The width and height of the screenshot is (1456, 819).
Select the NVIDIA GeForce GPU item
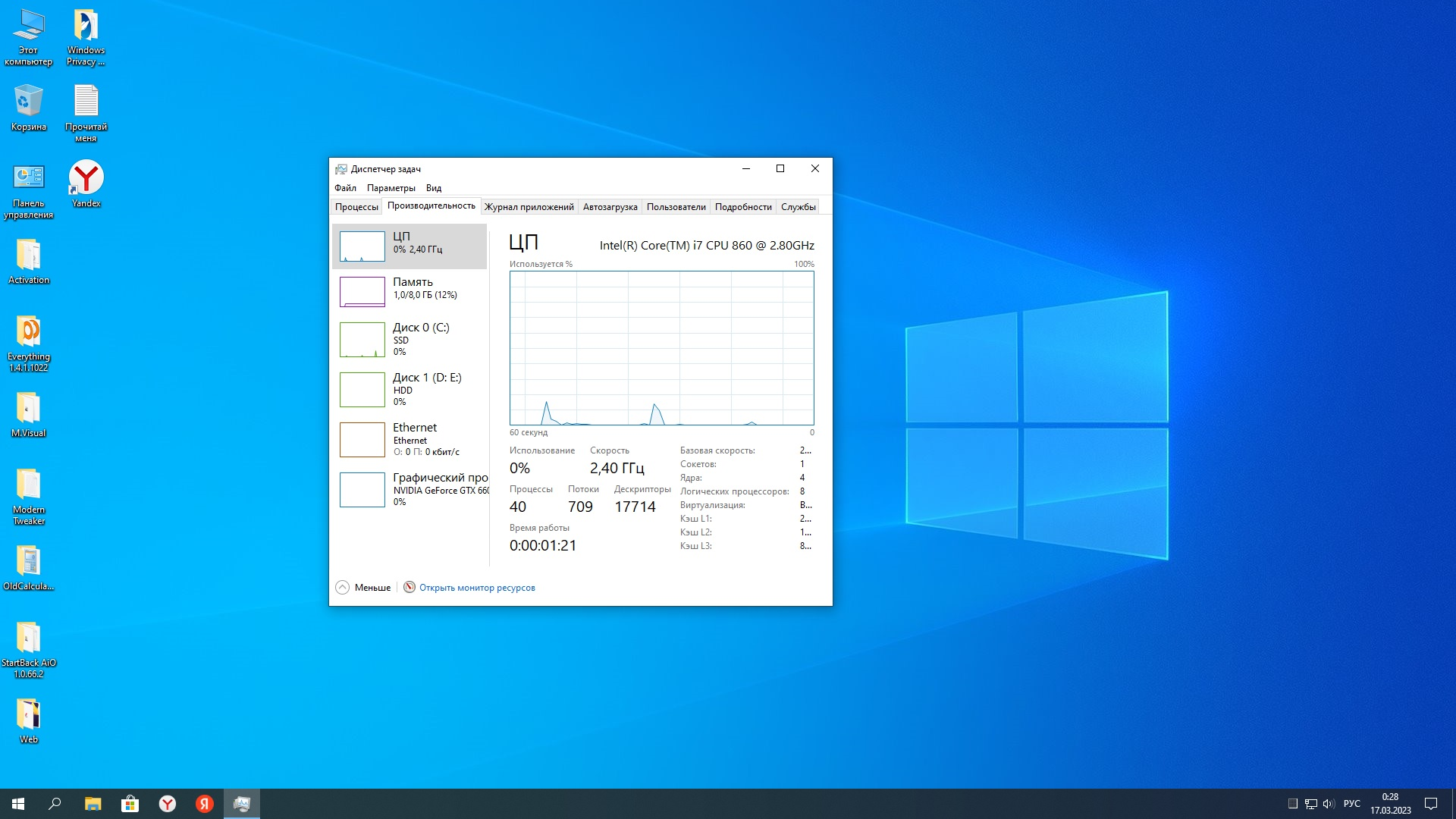click(409, 489)
